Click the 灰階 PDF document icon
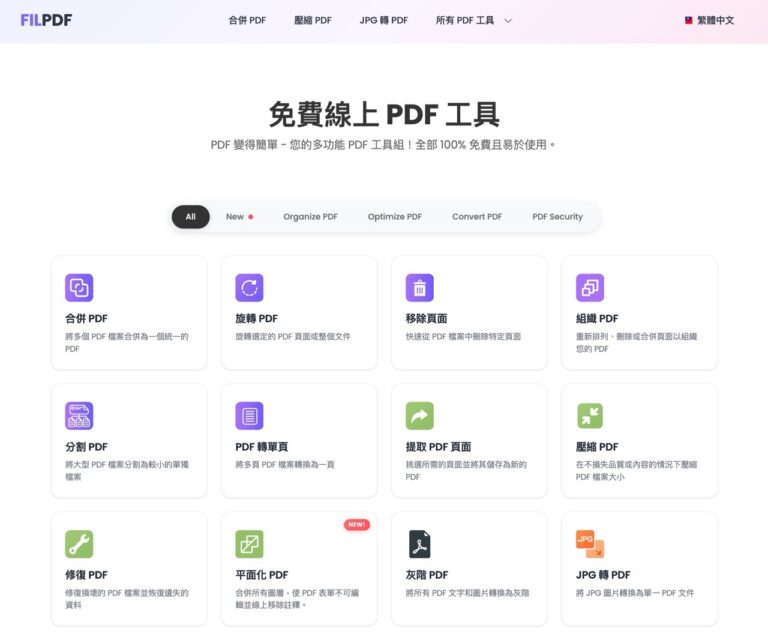Image resolution: width=768 pixels, height=634 pixels. [x=420, y=544]
